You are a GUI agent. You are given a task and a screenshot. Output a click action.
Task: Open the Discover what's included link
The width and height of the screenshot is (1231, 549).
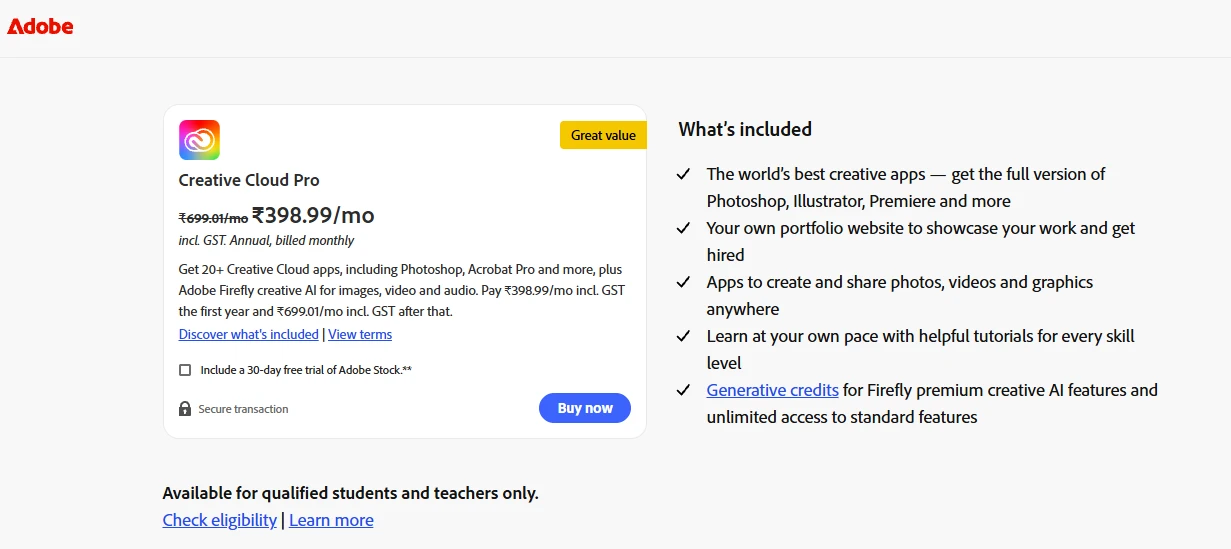click(249, 334)
